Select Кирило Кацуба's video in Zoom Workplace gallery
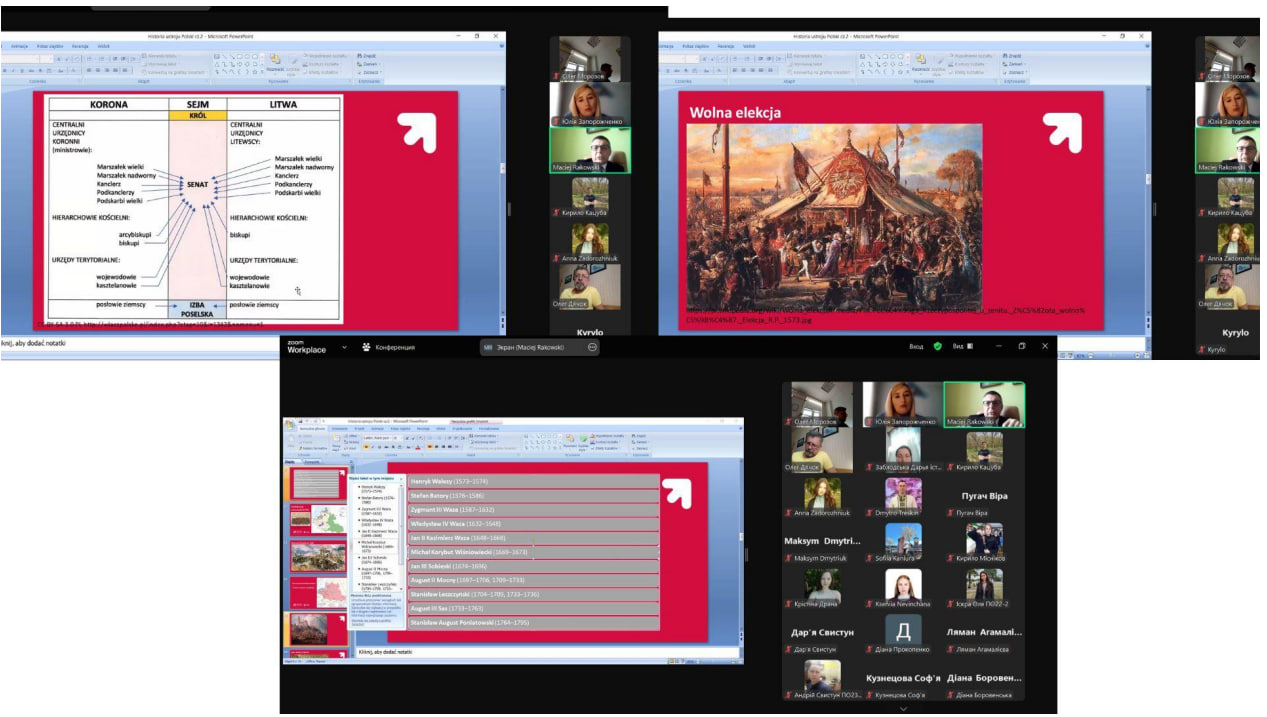Viewport: 1267px width, 717px height. point(984,451)
